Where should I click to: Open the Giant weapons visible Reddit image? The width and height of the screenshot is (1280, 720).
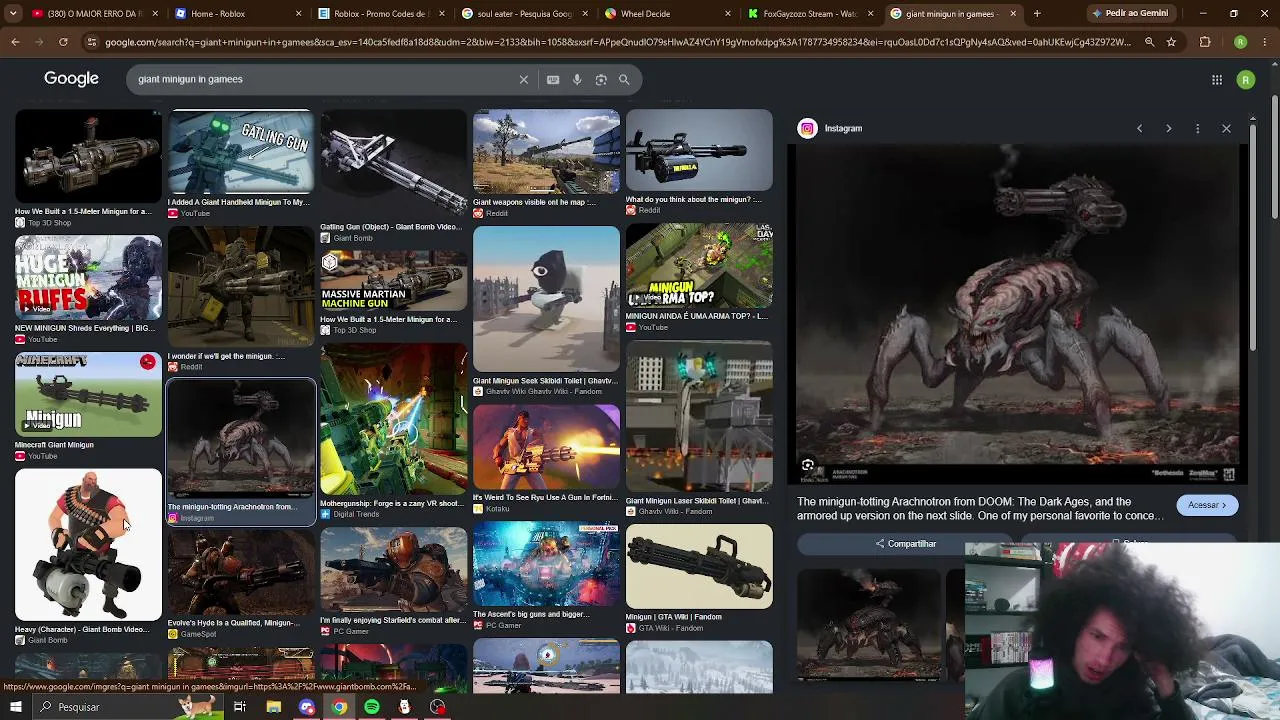546,152
